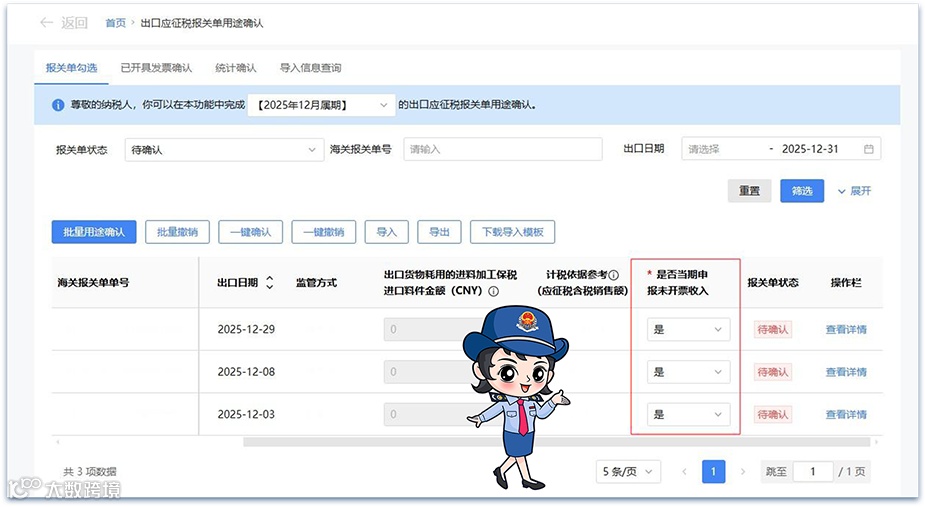Click the 批量撤销 button
Image resolution: width=925 pixels, height=507 pixels.
tap(178, 232)
